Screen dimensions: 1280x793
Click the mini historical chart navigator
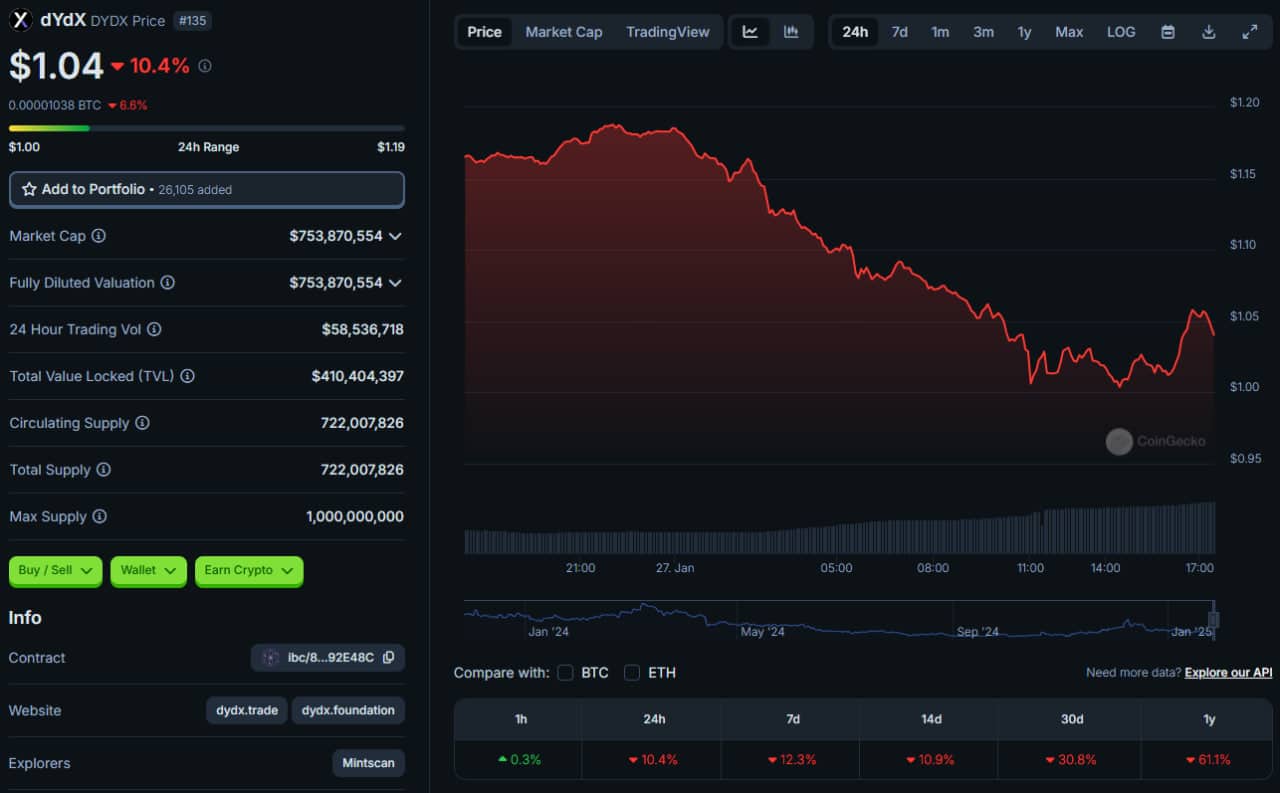click(x=839, y=619)
